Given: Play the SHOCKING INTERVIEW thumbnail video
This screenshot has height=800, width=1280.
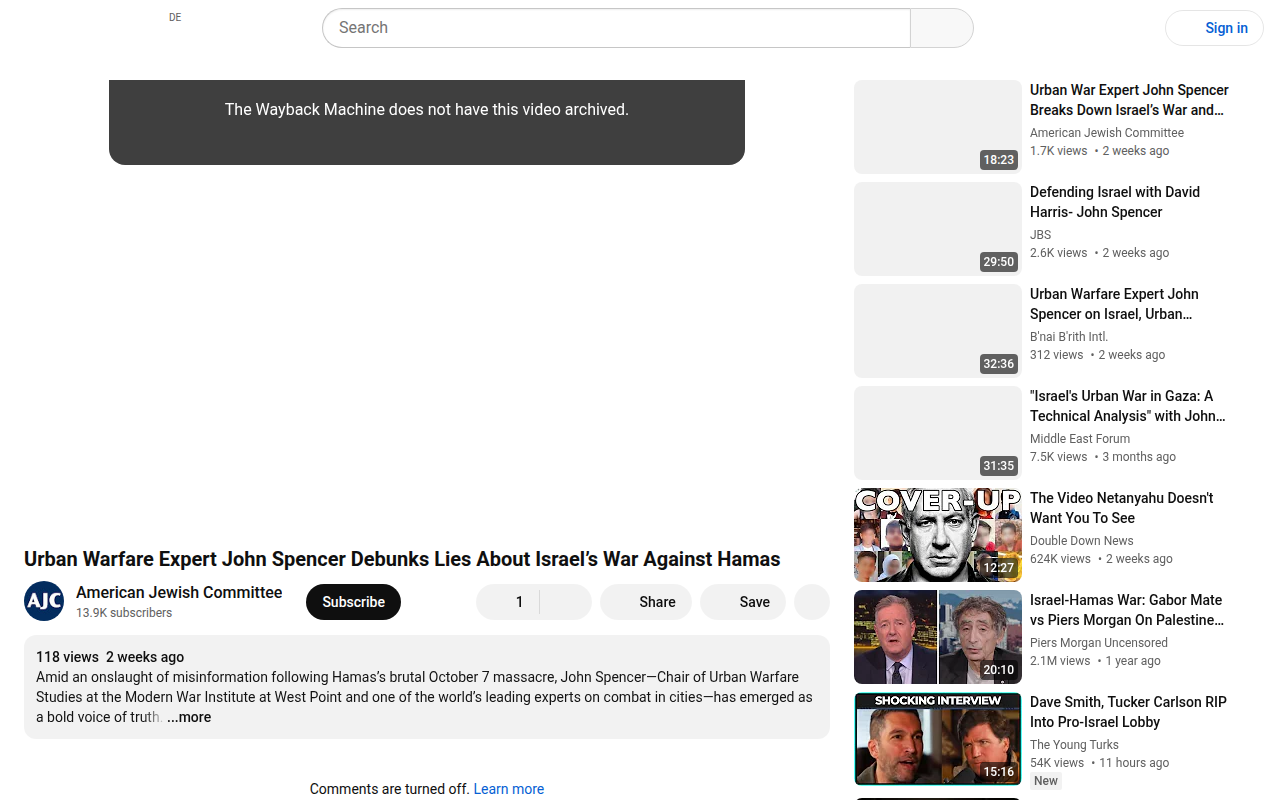Looking at the screenshot, I should tap(938, 739).
